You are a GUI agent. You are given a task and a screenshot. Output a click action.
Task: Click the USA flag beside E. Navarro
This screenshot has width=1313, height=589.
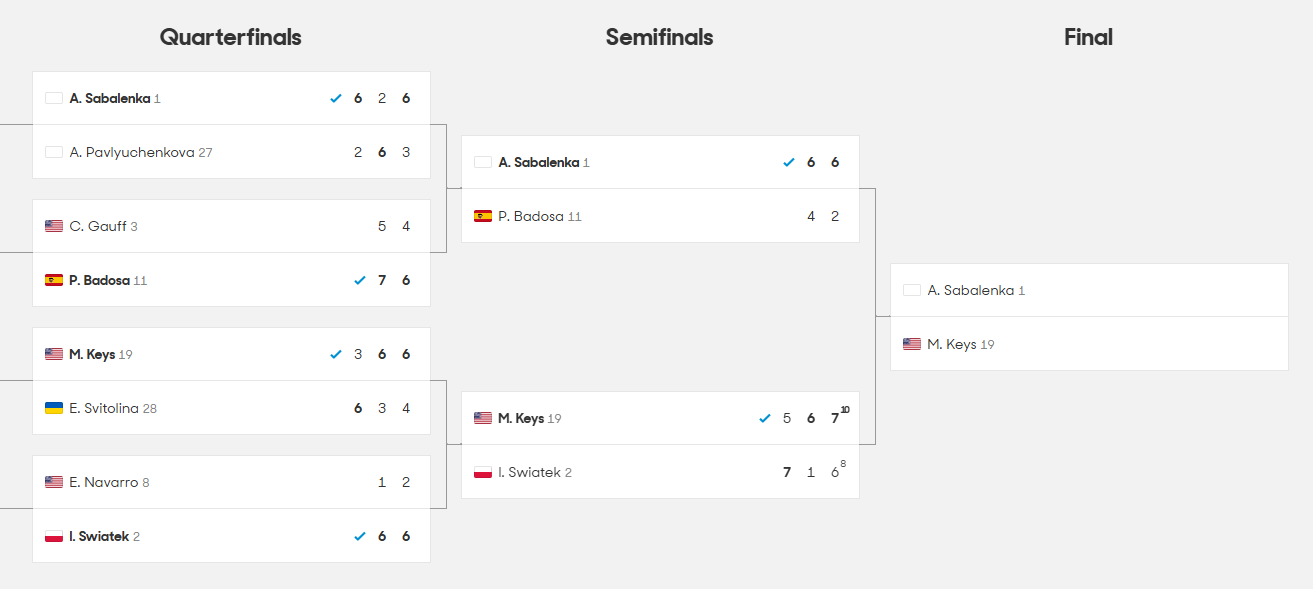(x=54, y=482)
